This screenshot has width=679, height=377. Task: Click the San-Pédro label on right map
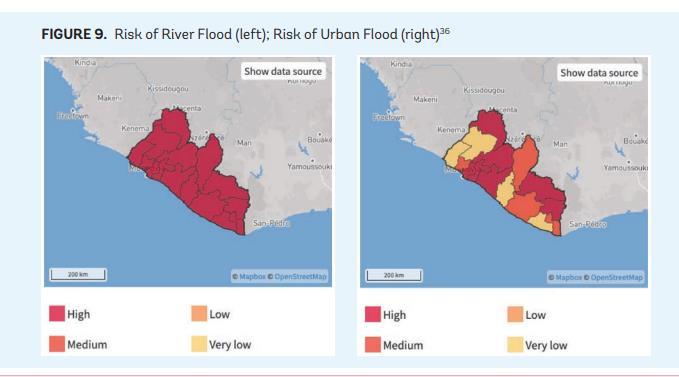click(587, 224)
